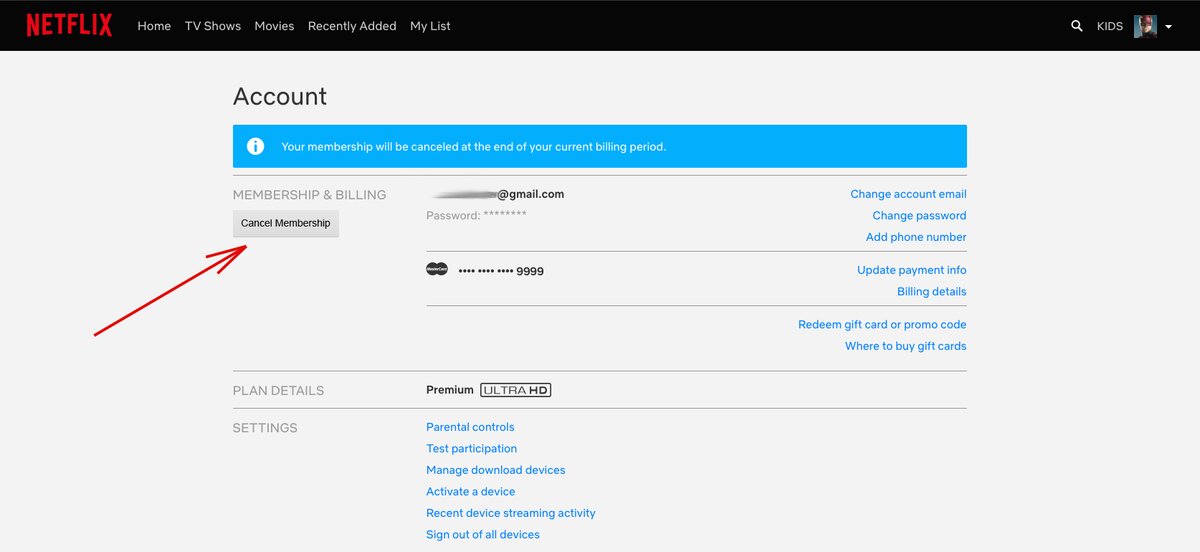Image resolution: width=1200 pixels, height=552 pixels.
Task: Click Change password link
Action: tap(919, 215)
